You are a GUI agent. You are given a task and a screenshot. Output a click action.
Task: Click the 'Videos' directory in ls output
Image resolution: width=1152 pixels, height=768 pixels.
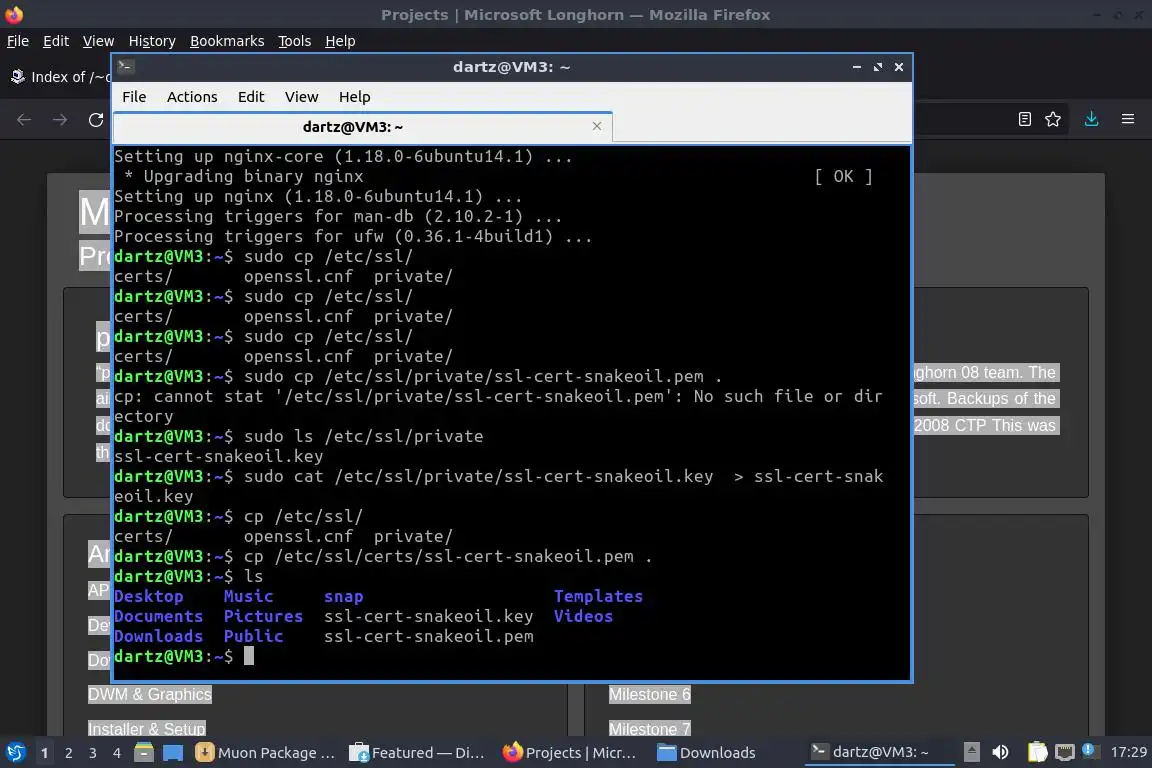(583, 617)
